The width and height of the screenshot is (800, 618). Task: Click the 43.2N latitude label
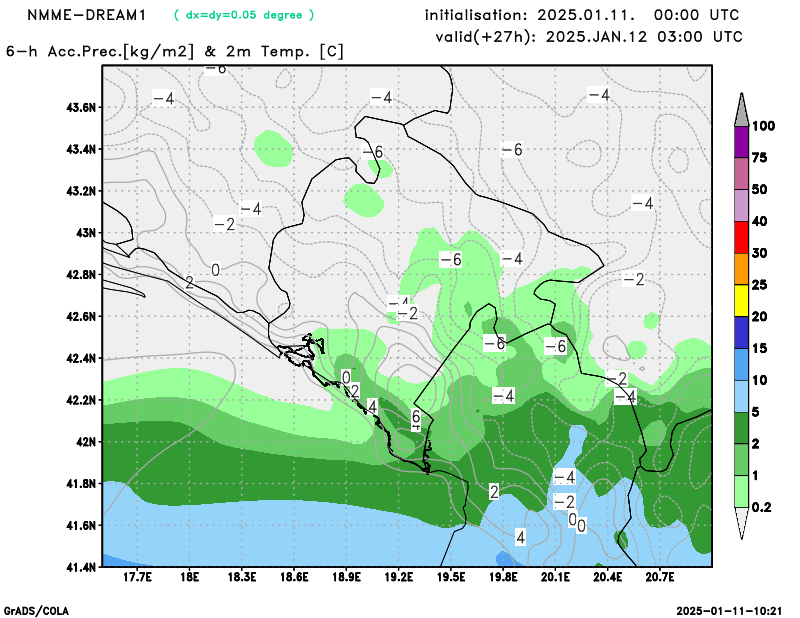81,191
